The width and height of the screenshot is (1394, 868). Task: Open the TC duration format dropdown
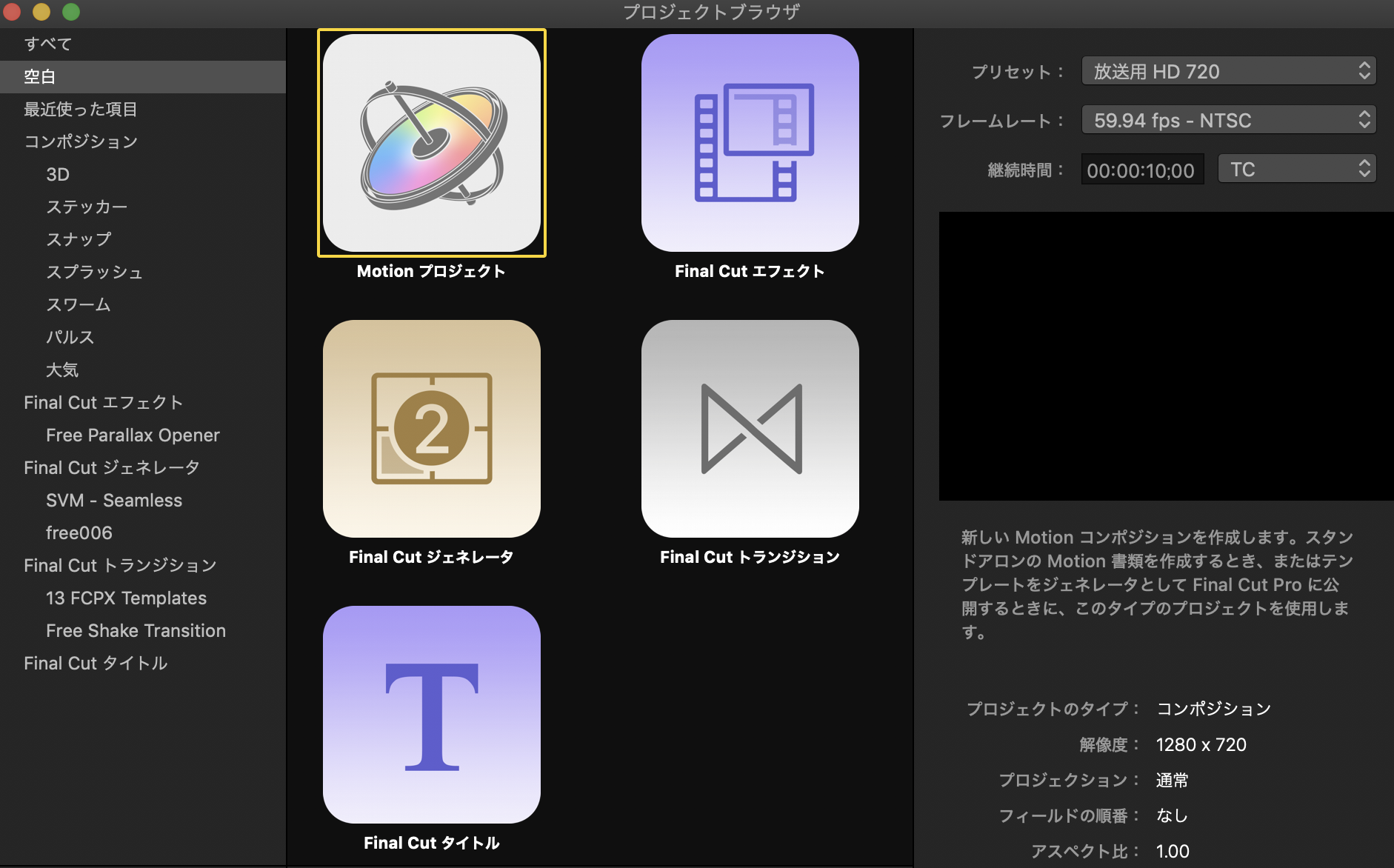(1297, 170)
